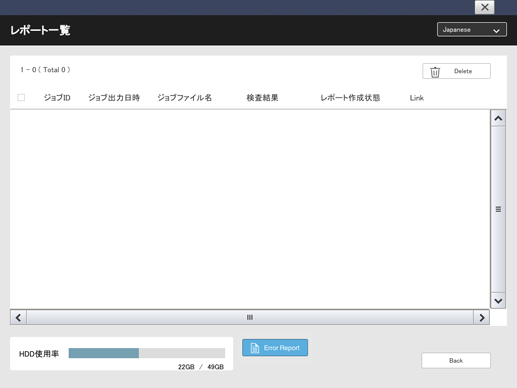
Task: Click the vertical scrollbar up arrow
Action: coord(498,118)
